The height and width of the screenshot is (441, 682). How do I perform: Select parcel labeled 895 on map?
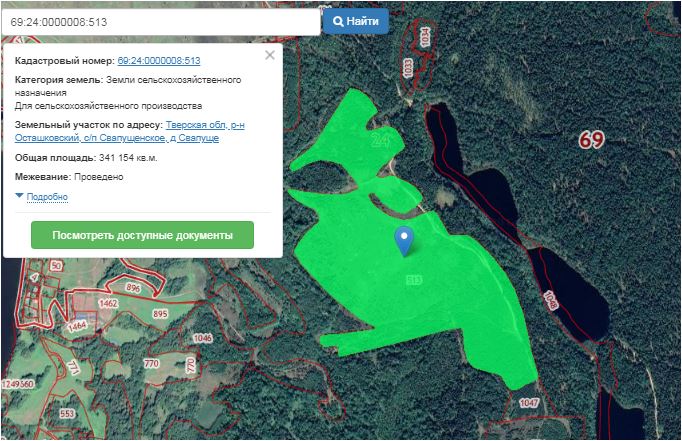point(160,314)
